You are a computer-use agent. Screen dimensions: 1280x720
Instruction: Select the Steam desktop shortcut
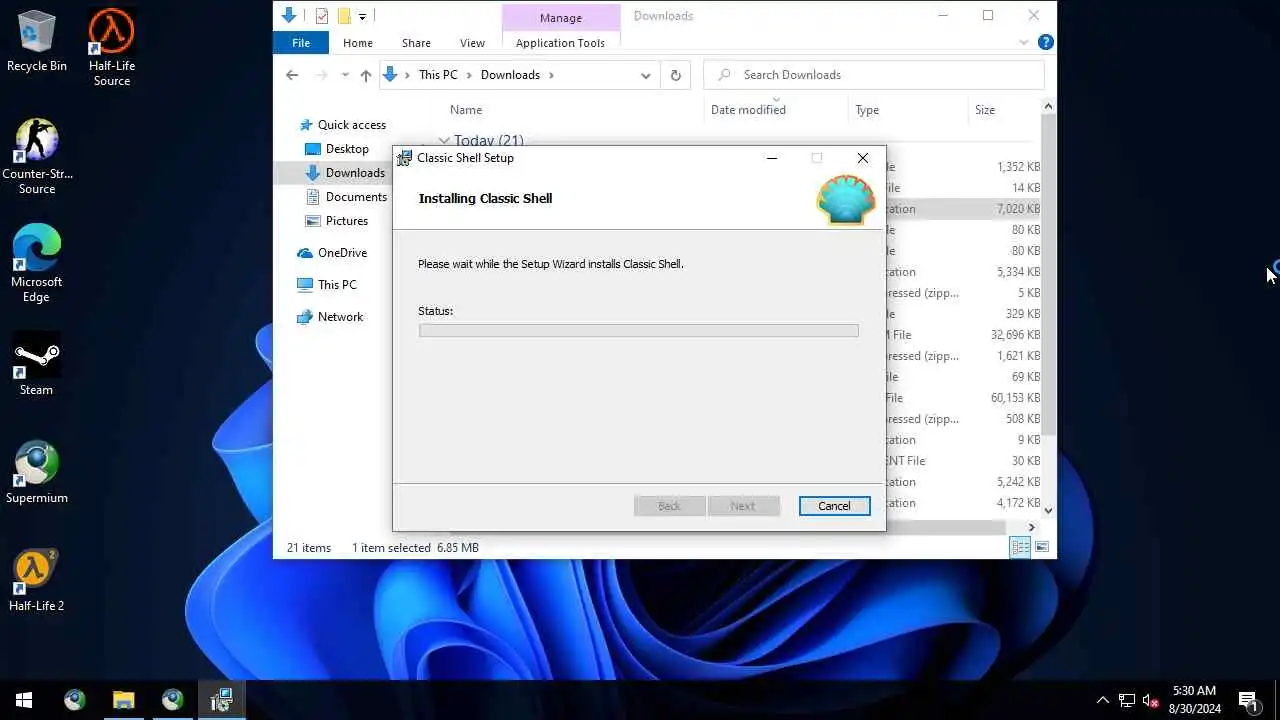[37, 365]
